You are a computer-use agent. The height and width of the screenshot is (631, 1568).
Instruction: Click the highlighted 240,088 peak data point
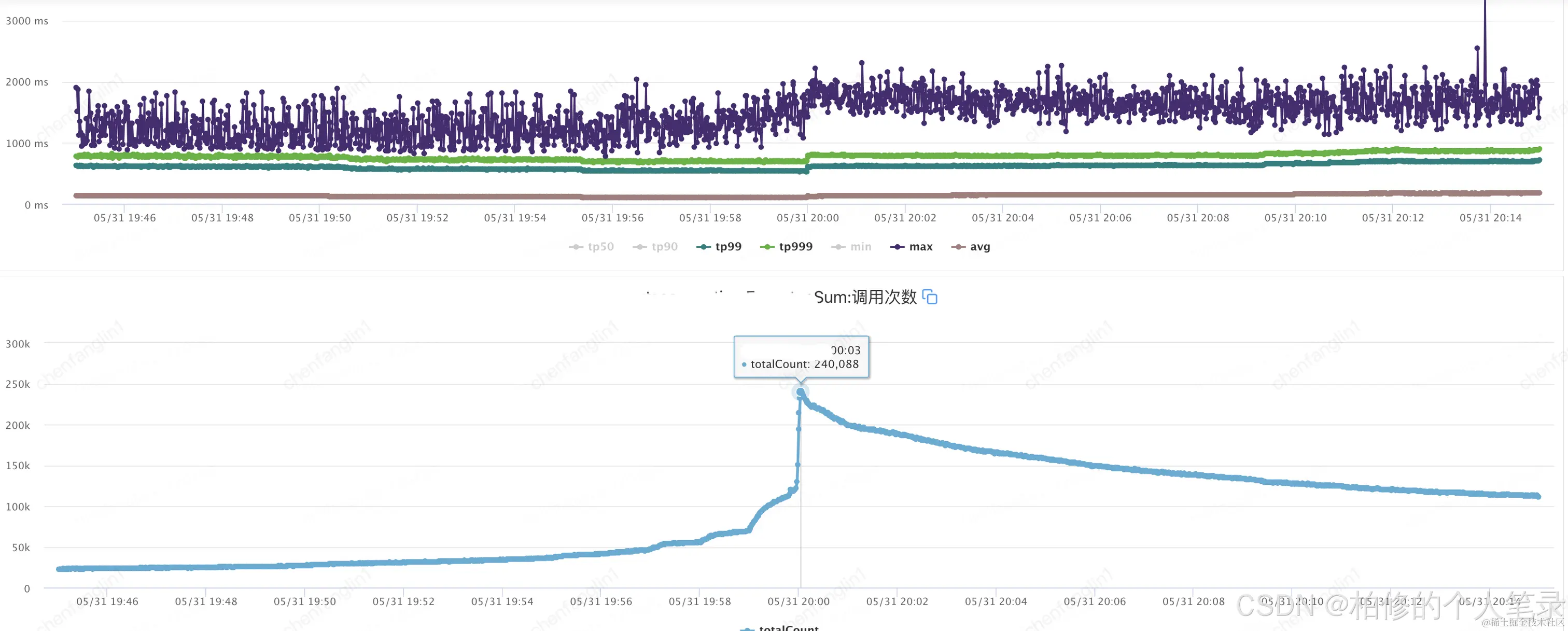pyautogui.click(x=801, y=392)
